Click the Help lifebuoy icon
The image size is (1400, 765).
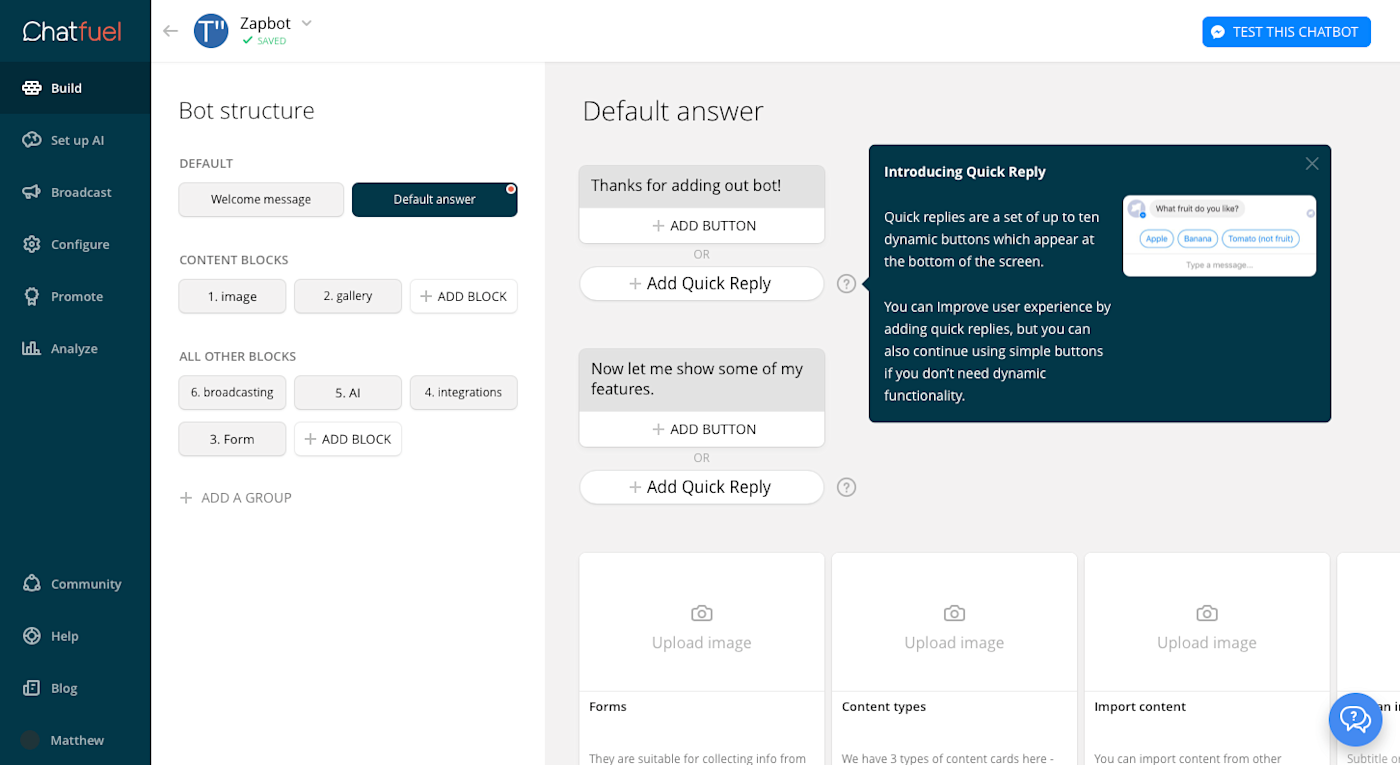point(31,636)
